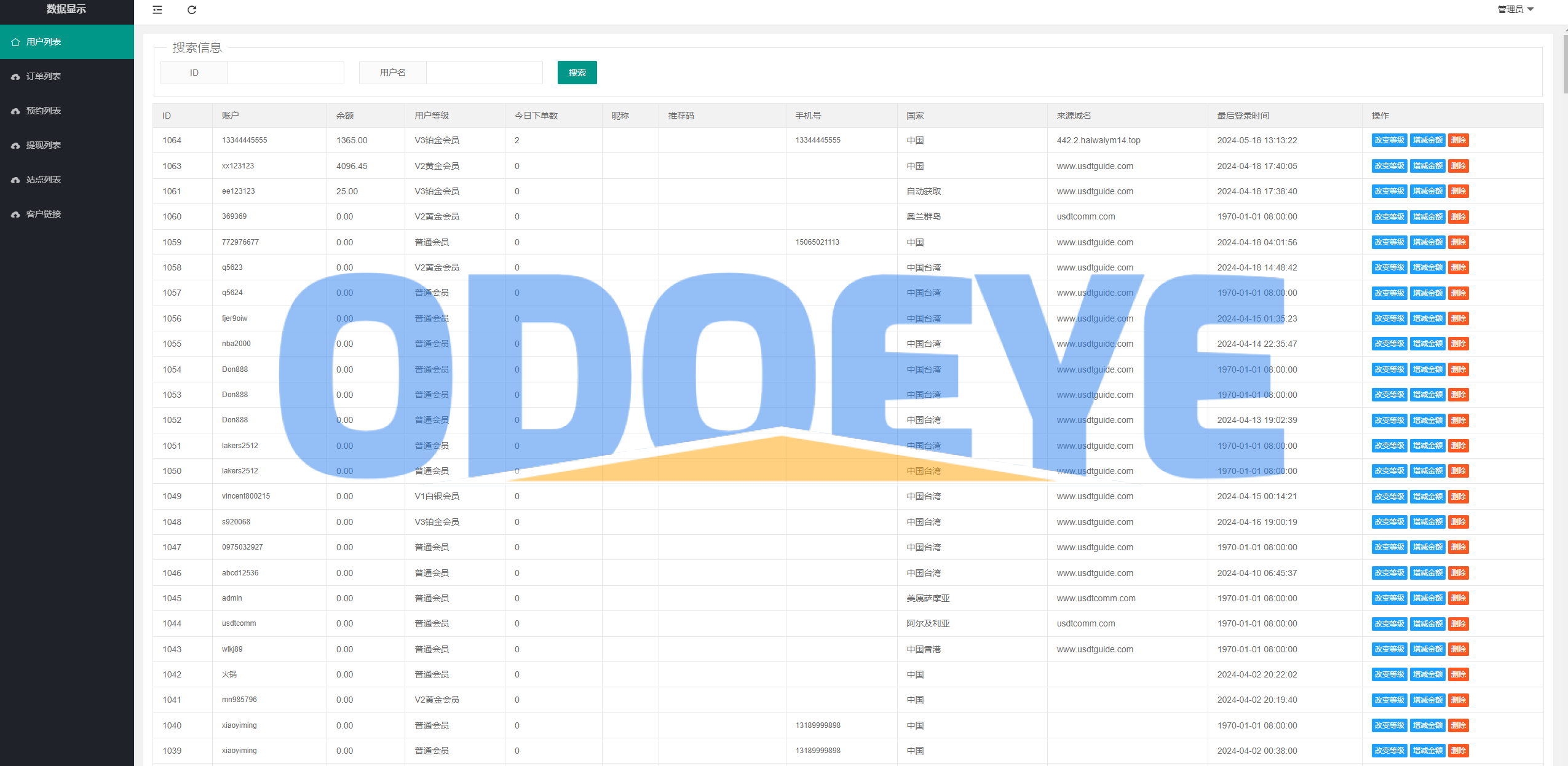Select 客户链接 in the sidebar
Viewport: 1568px width, 766px height.
point(67,214)
